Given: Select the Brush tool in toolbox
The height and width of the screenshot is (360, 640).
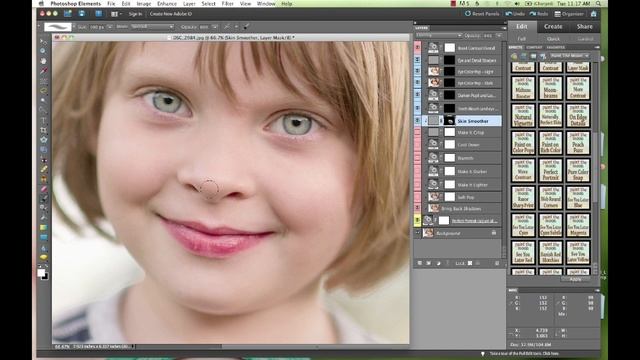Looking at the screenshot, I should 43,199.
